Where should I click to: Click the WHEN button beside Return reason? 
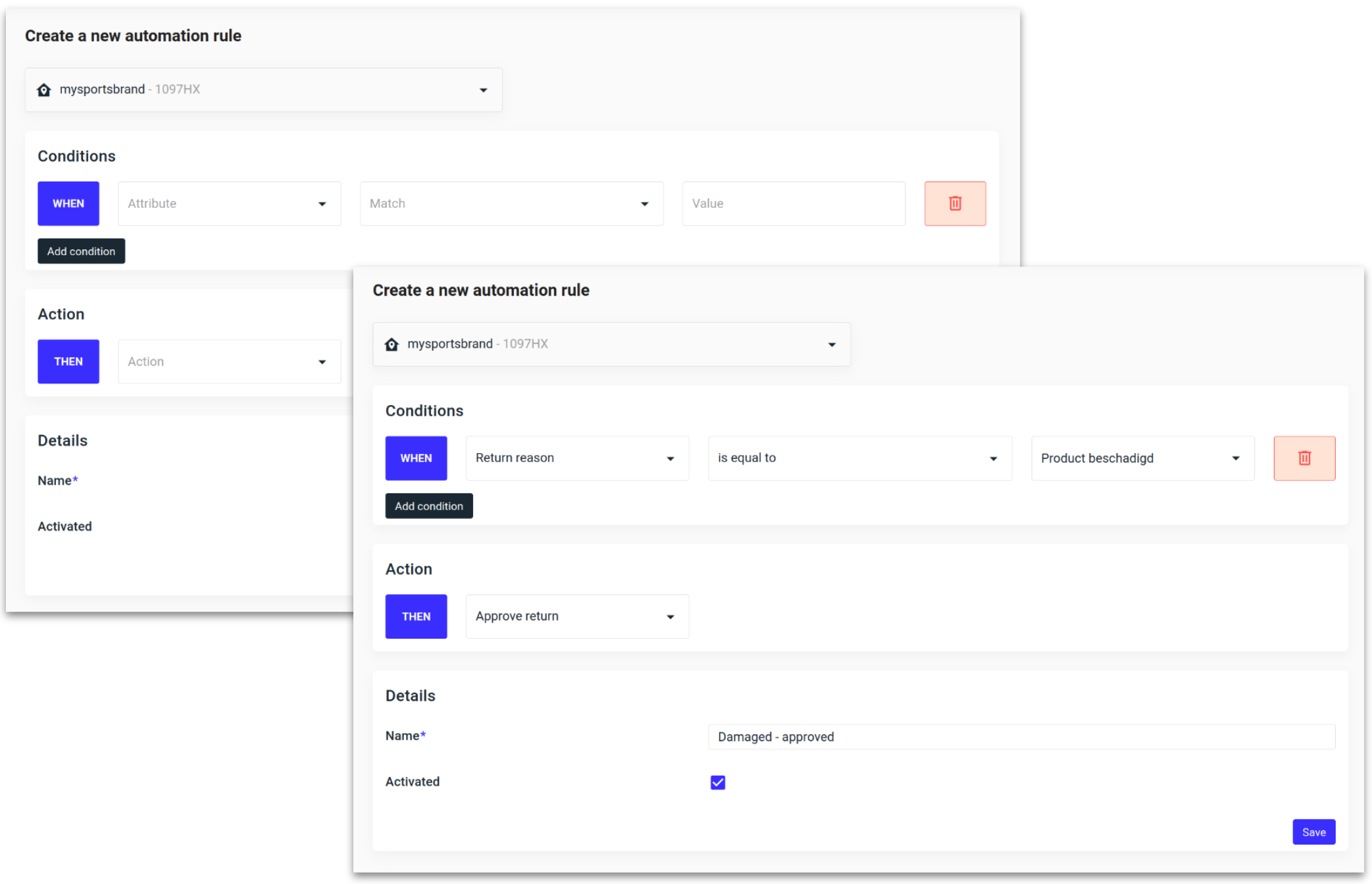point(416,458)
